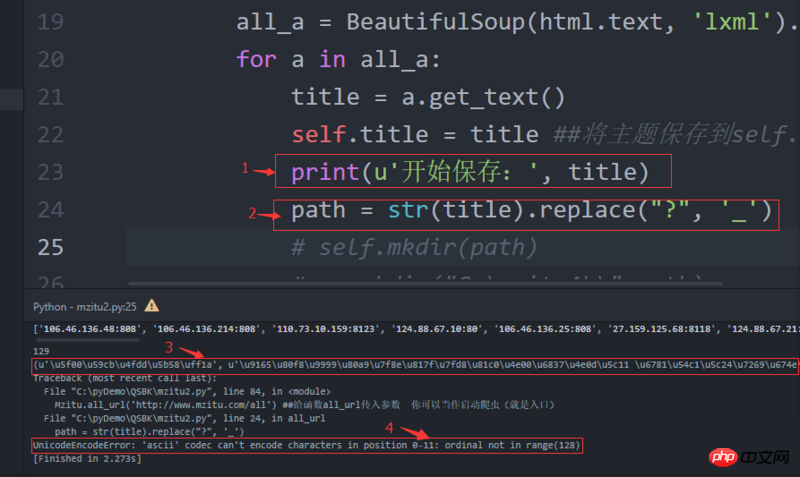Click line number 25 in the gutter
The image size is (800, 477).
click(51, 247)
